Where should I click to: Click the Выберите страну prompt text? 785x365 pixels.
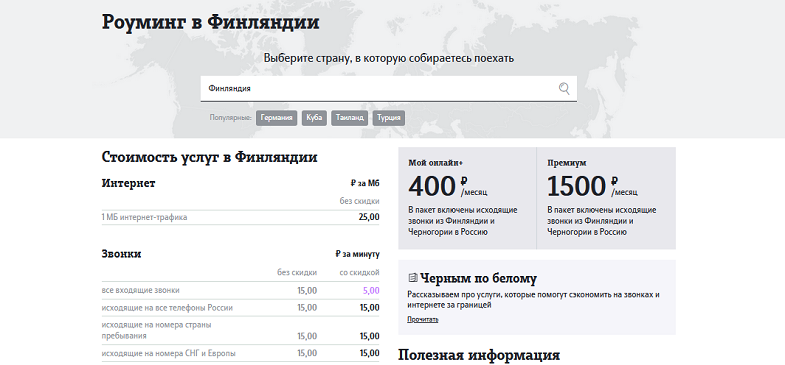(388, 59)
